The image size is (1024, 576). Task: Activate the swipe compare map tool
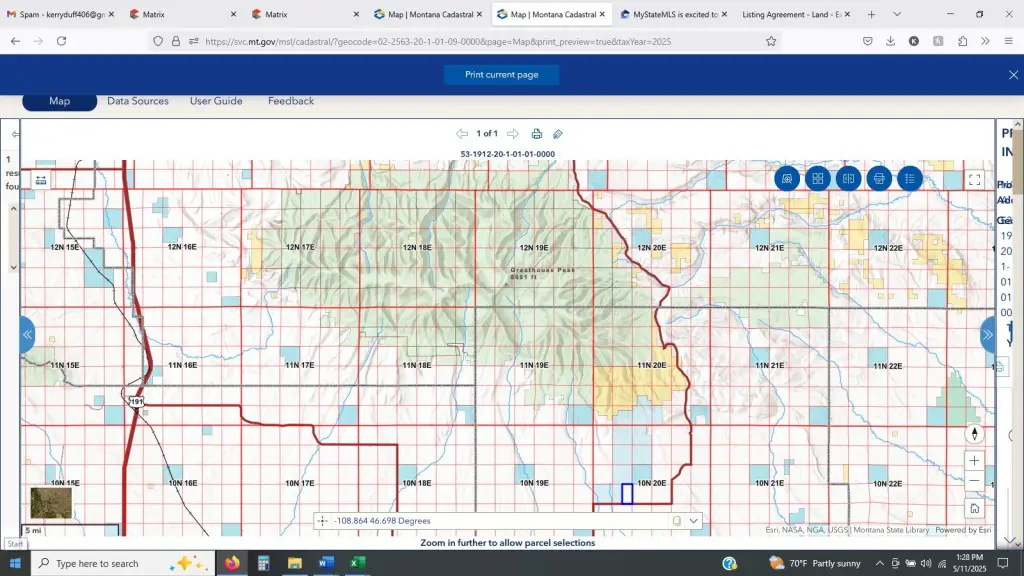(848, 179)
